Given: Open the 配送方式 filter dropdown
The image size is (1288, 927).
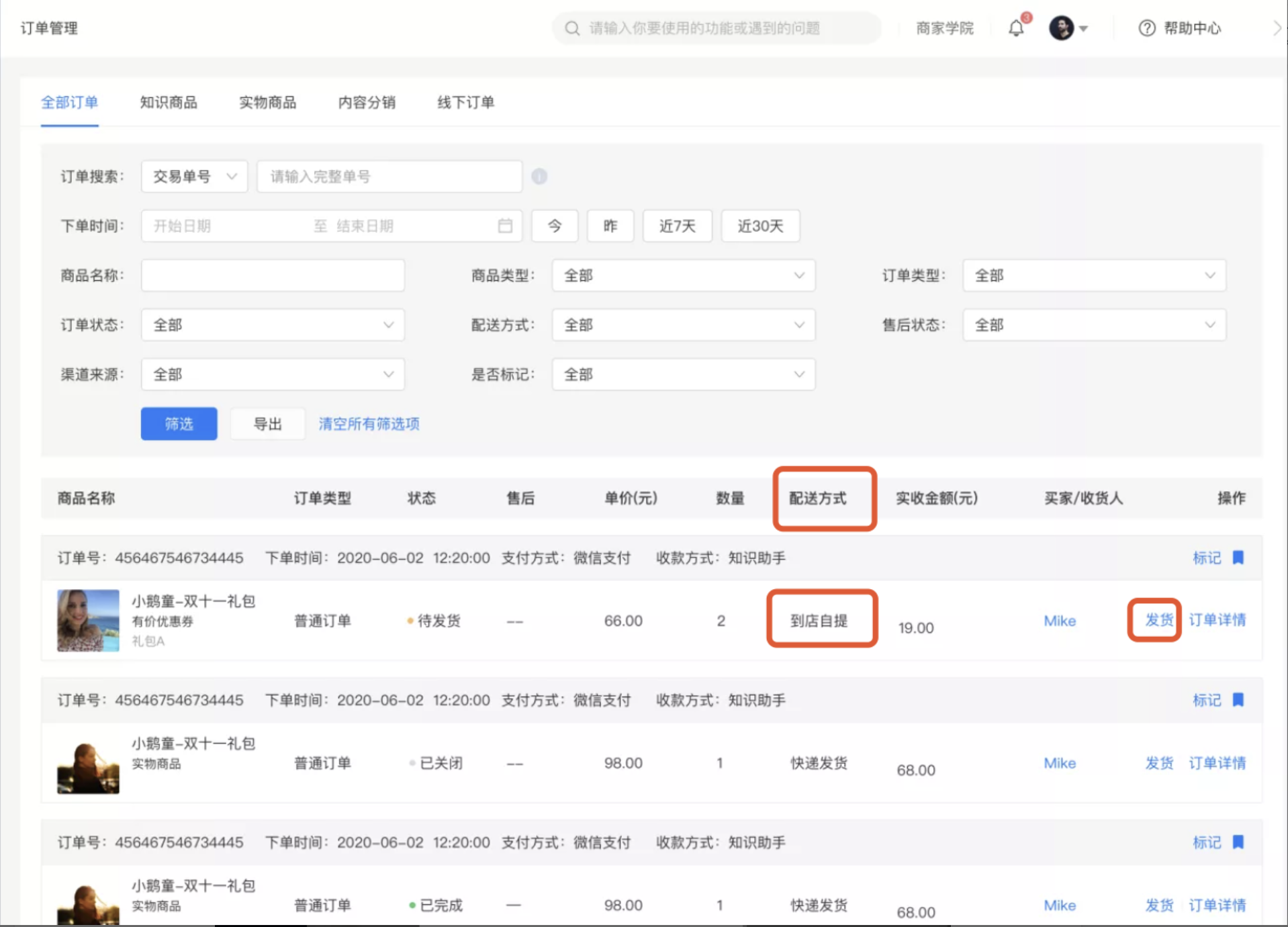Looking at the screenshot, I should (x=683, y=325).
